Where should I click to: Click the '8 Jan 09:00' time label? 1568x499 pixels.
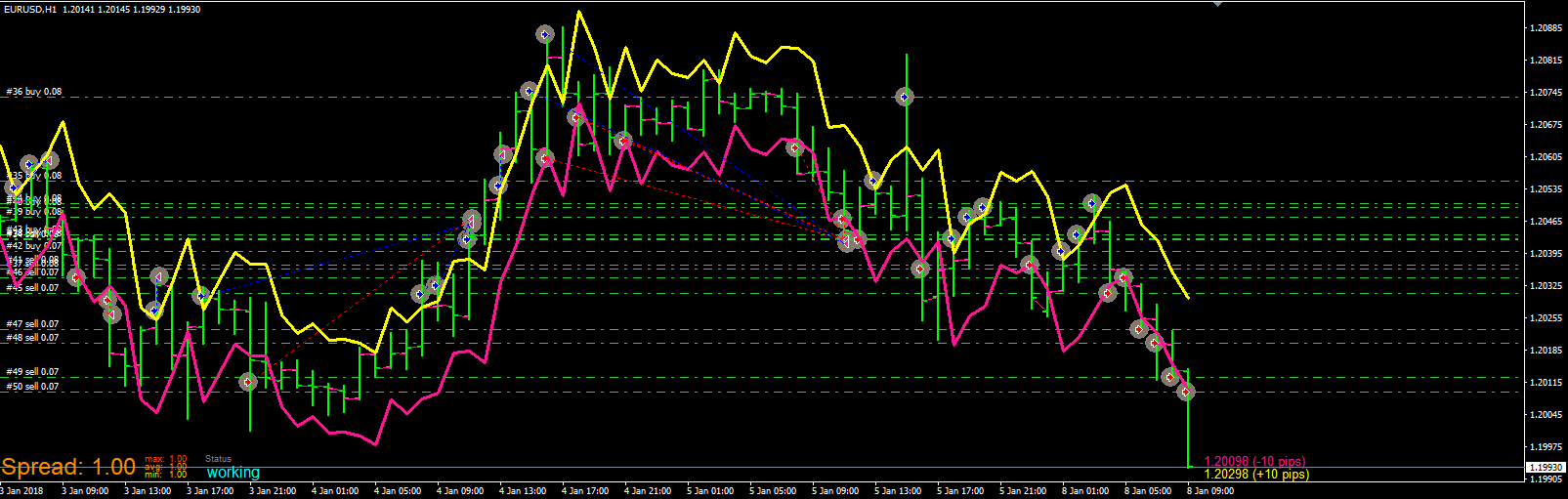coord(1210,491)
